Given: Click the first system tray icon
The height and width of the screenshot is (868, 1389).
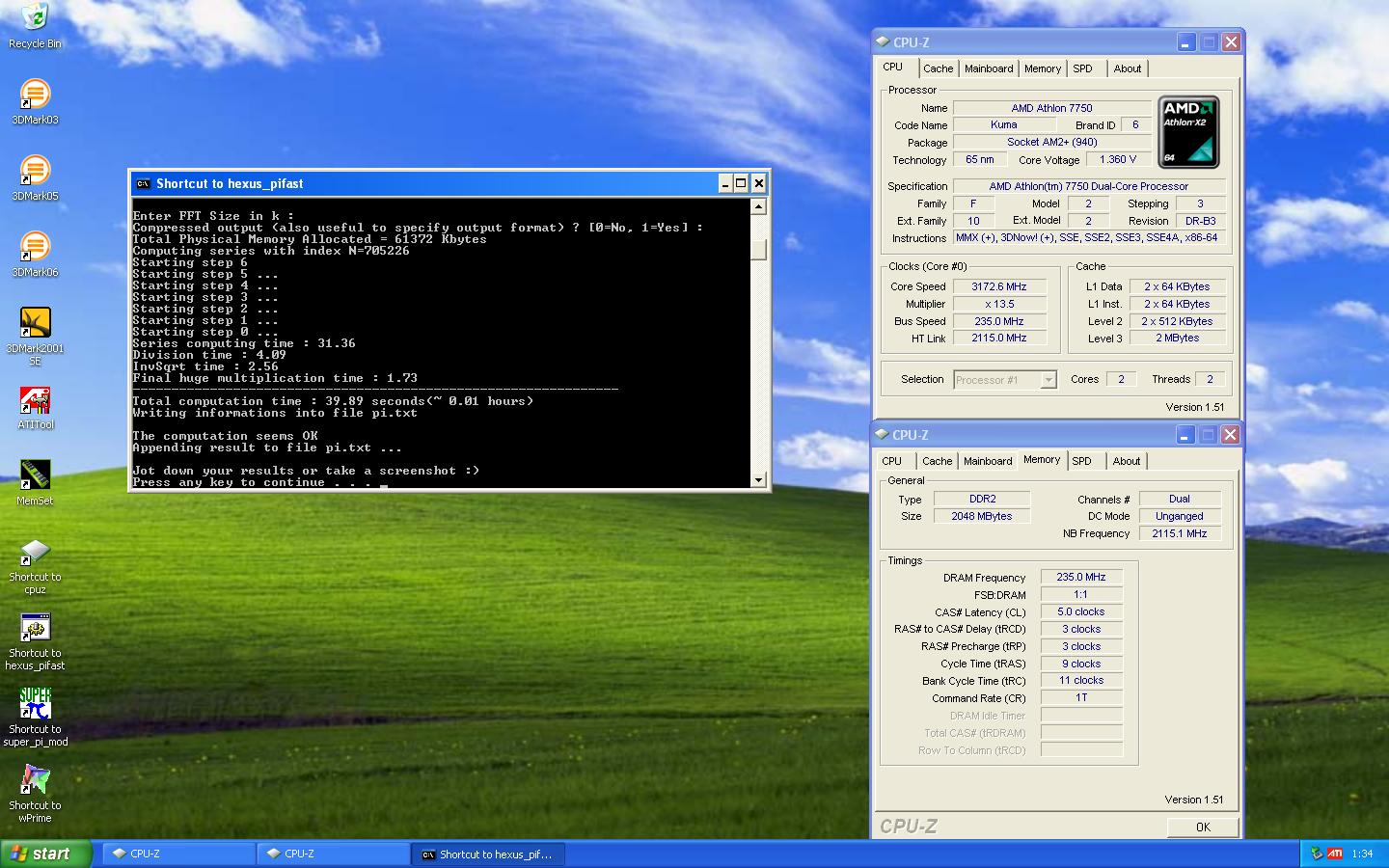Looking at the screenshot, I should click(1317, 854).
